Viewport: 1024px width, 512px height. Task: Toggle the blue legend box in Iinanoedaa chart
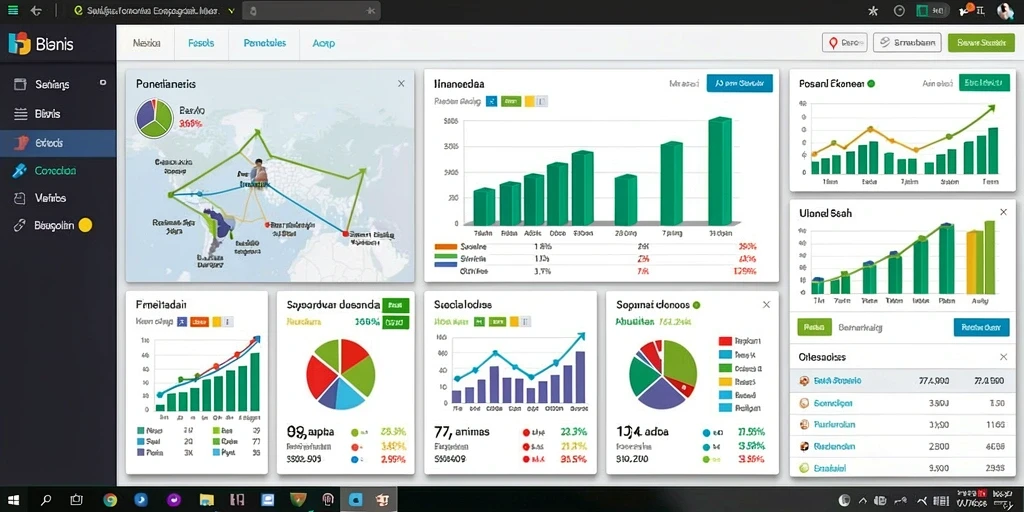click(492, 101)
